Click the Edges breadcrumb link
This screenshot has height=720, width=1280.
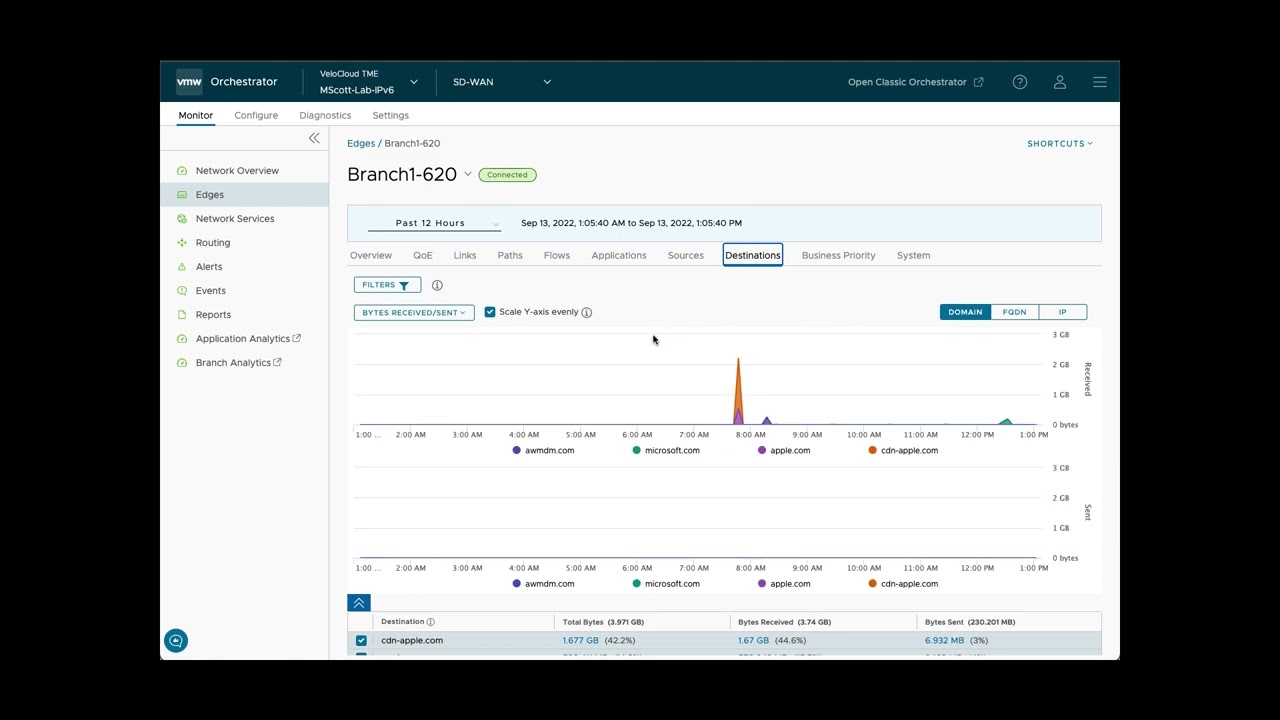tap(361, 143)
